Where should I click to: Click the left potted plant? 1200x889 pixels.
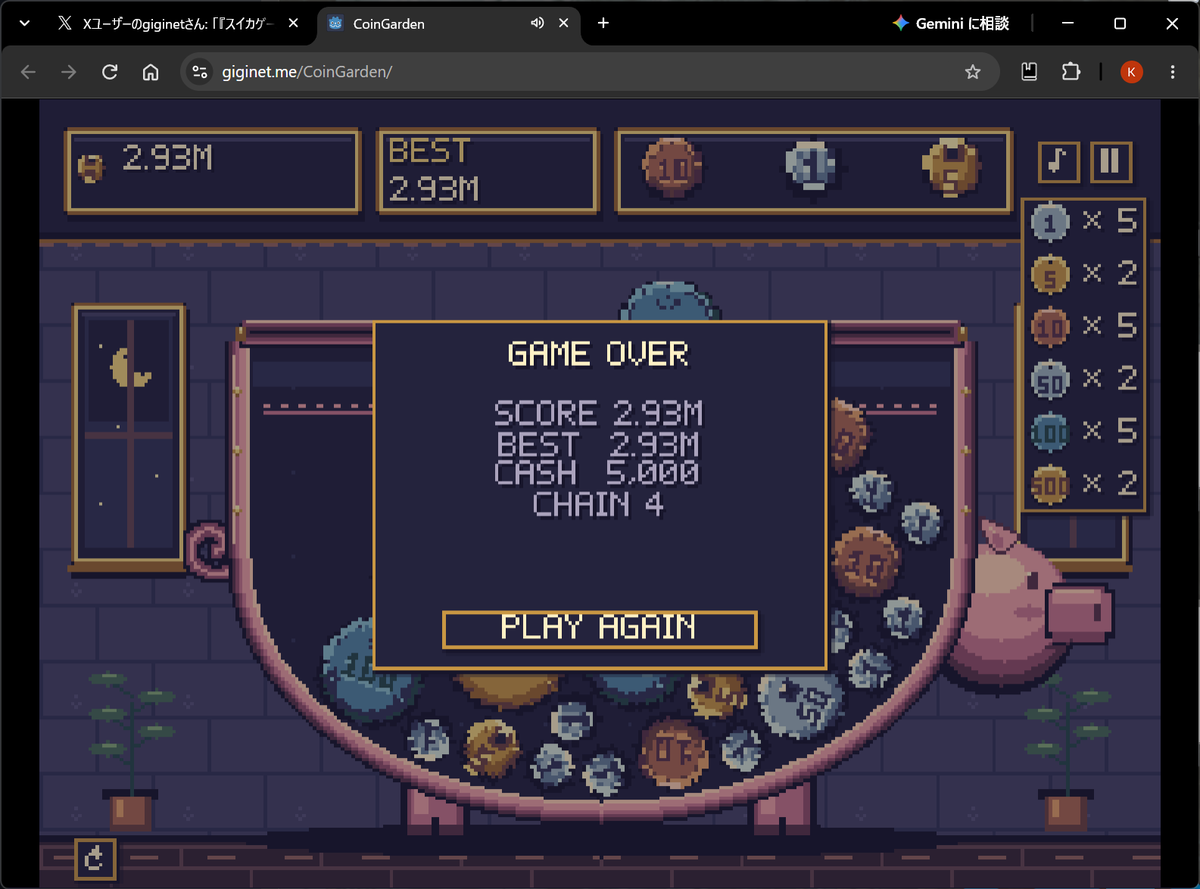[x=130, y=750]
